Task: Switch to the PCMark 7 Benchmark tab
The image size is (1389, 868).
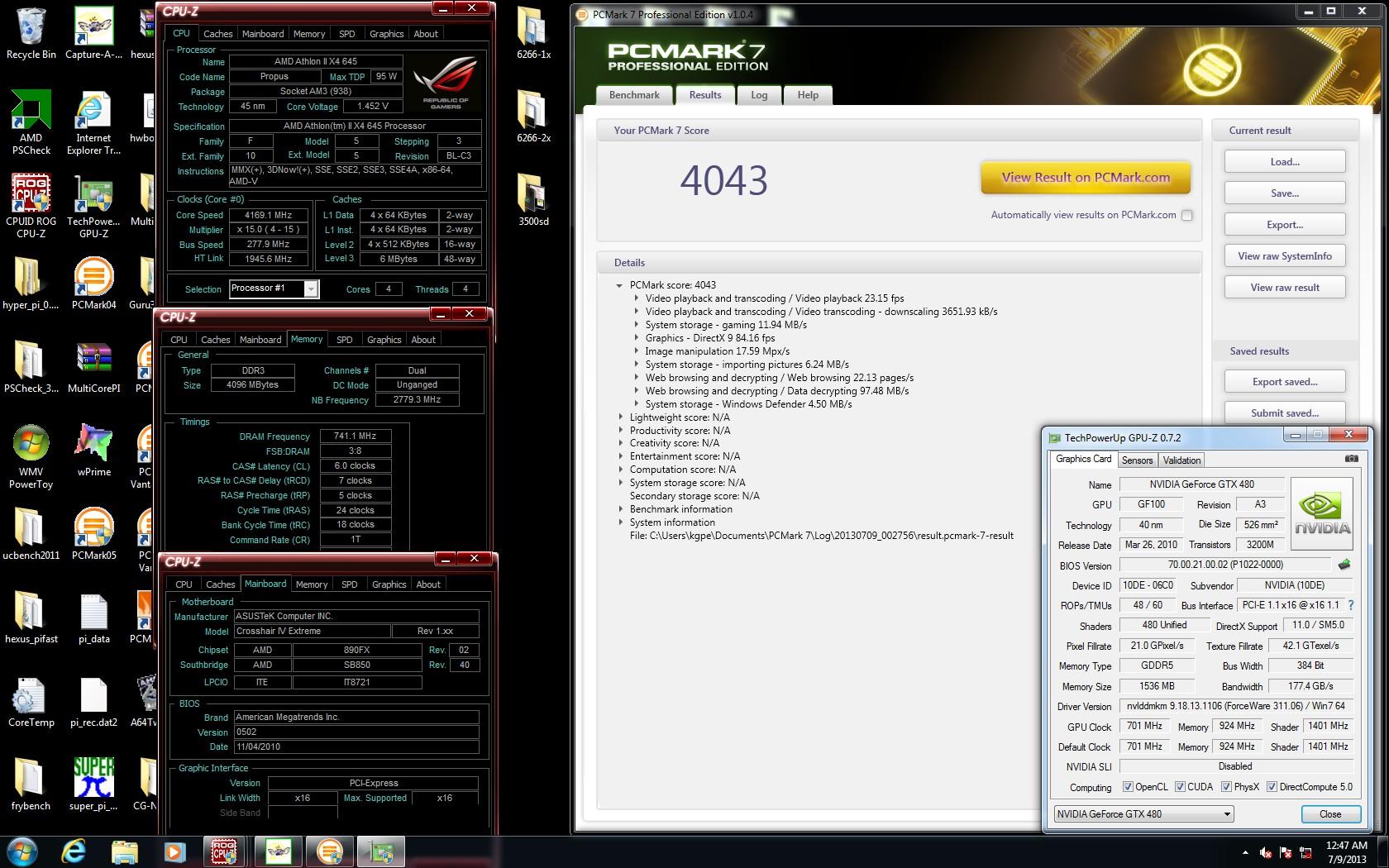Action: point(634,95)
